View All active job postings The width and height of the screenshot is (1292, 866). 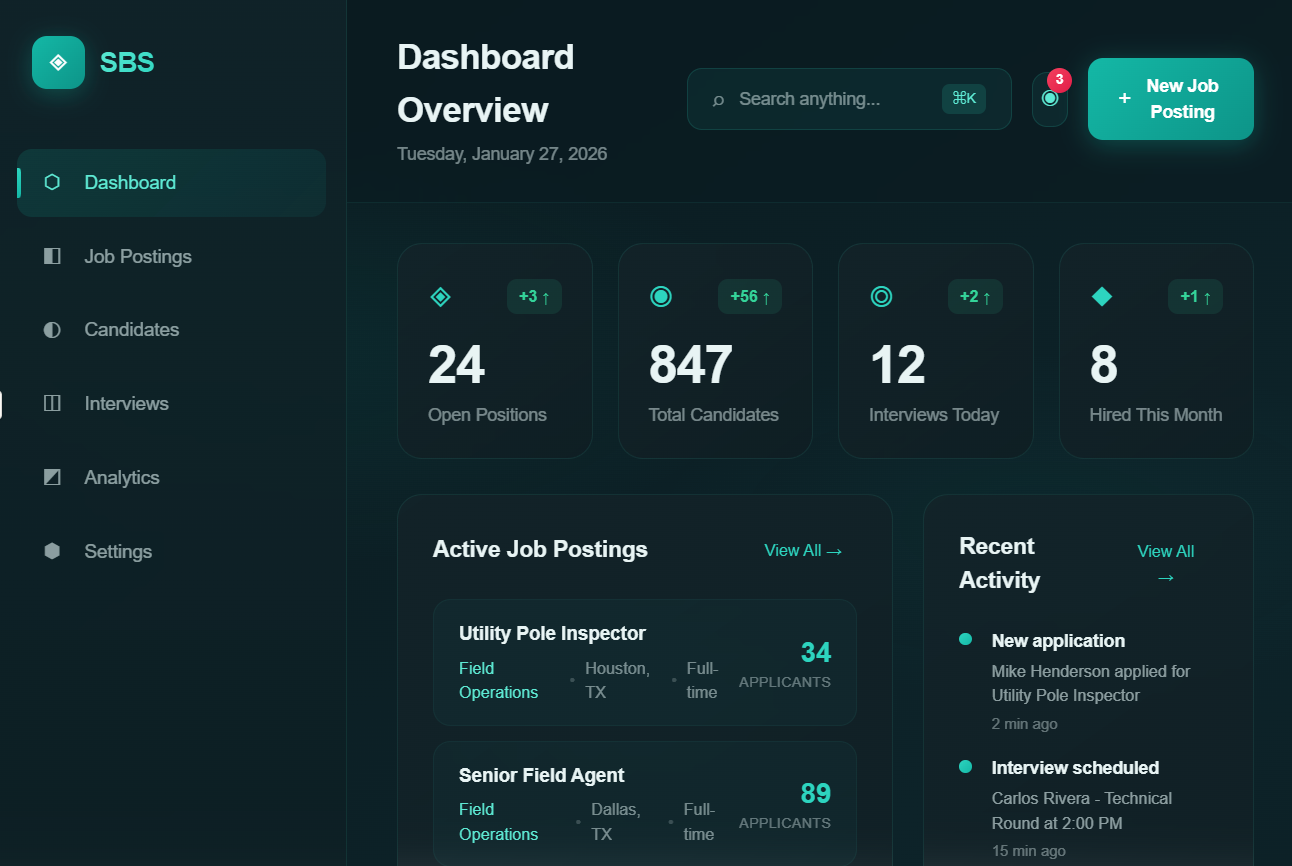point(803,550)
